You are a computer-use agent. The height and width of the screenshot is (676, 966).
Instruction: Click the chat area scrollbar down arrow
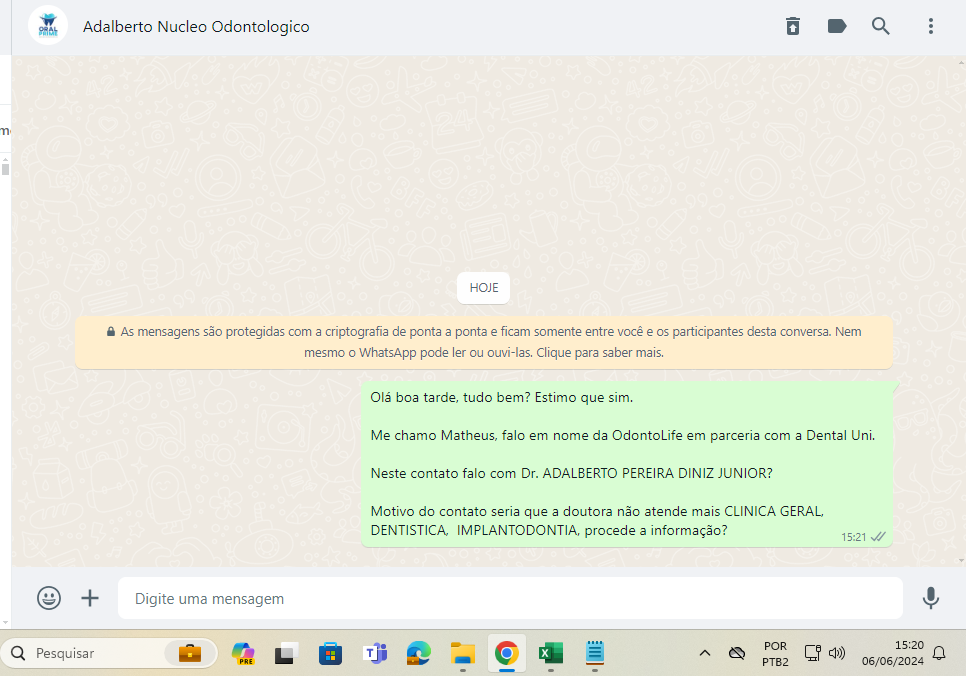click(x=962, y=561)
